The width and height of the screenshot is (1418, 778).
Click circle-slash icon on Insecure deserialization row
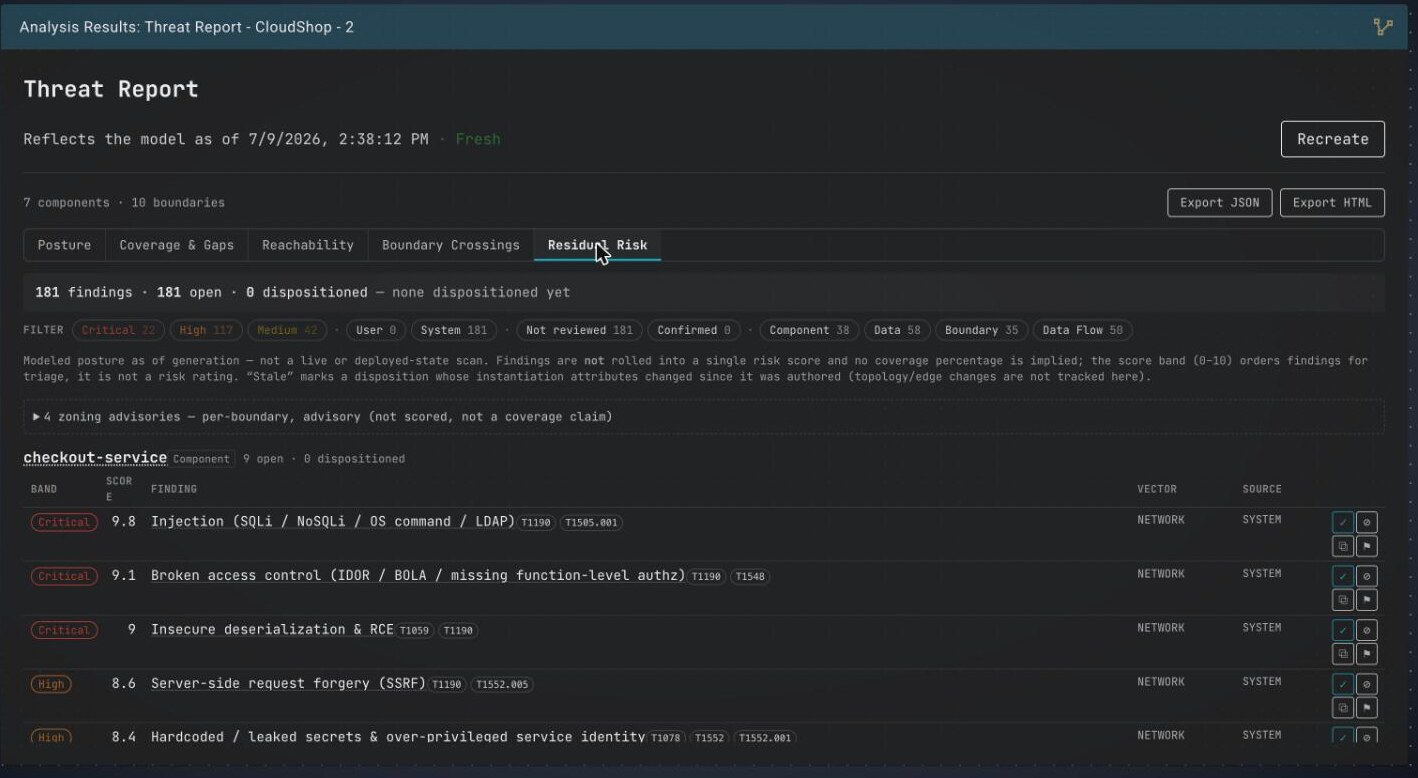pos(1366,630)
